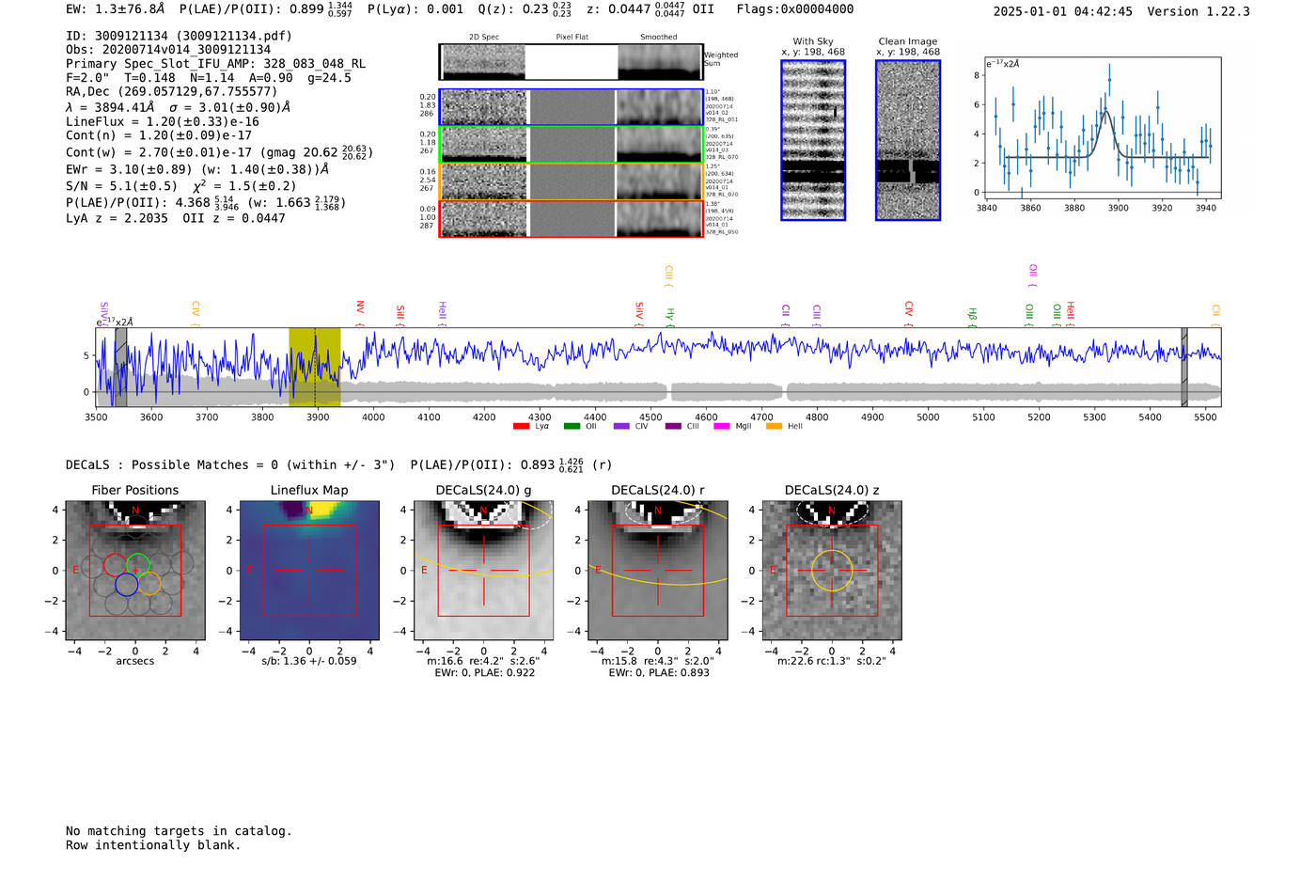Click the raised orange CIII line marker
Screen dimensions: 1316x896
coord(668,275)
